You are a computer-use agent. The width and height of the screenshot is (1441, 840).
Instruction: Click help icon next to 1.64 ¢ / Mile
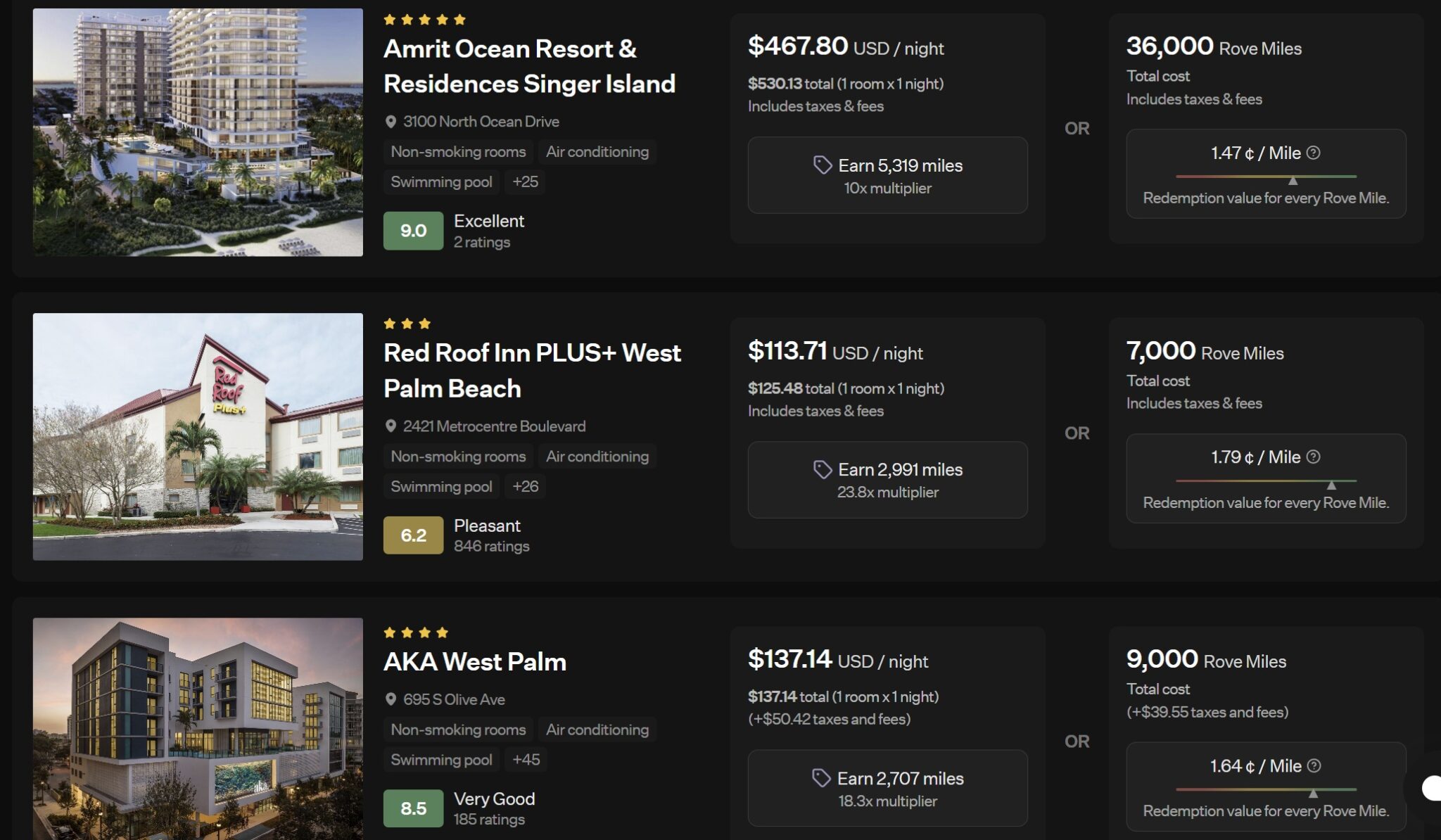click(x=1314, y=765)
